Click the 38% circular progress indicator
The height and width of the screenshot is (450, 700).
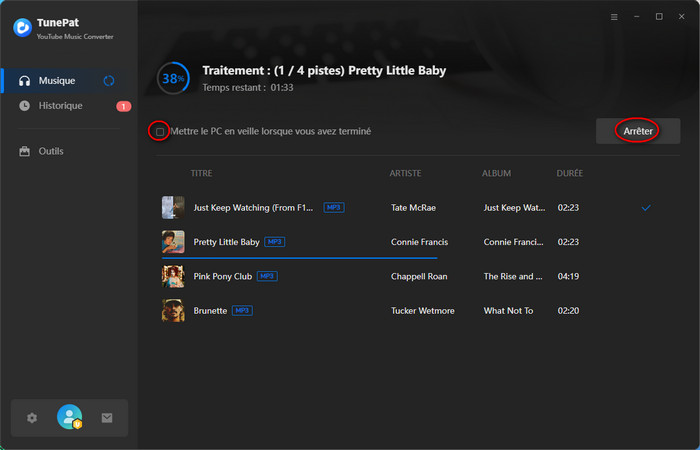coord(173,79)
